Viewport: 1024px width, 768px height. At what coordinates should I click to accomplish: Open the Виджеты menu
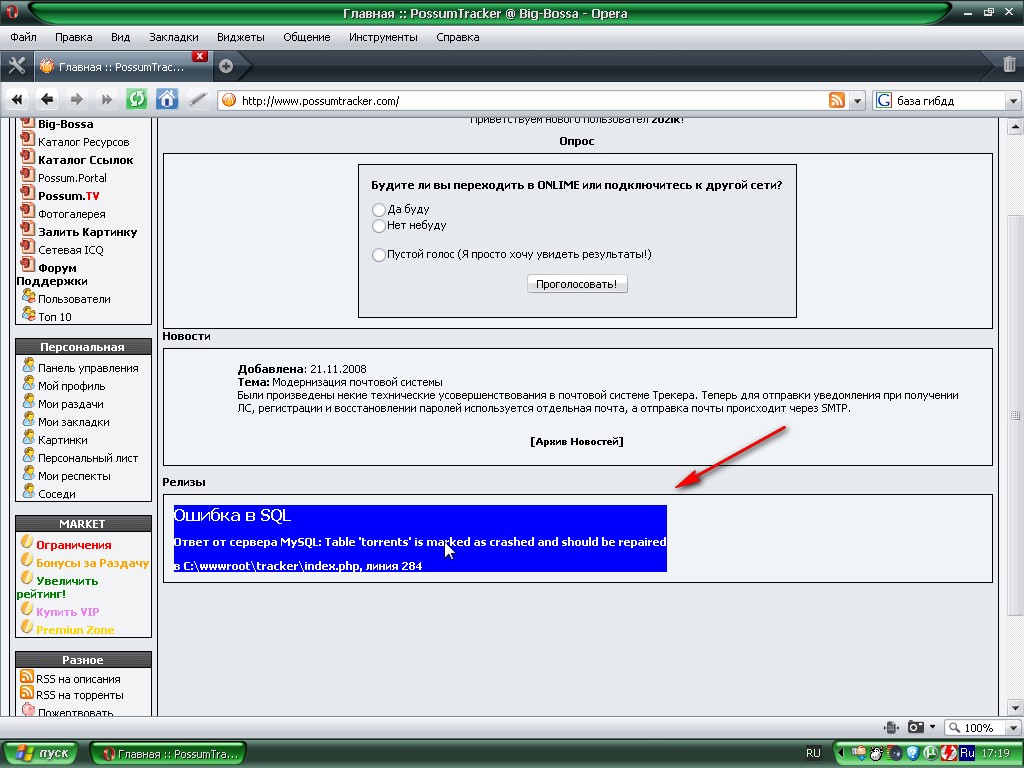tap(240, 37)
